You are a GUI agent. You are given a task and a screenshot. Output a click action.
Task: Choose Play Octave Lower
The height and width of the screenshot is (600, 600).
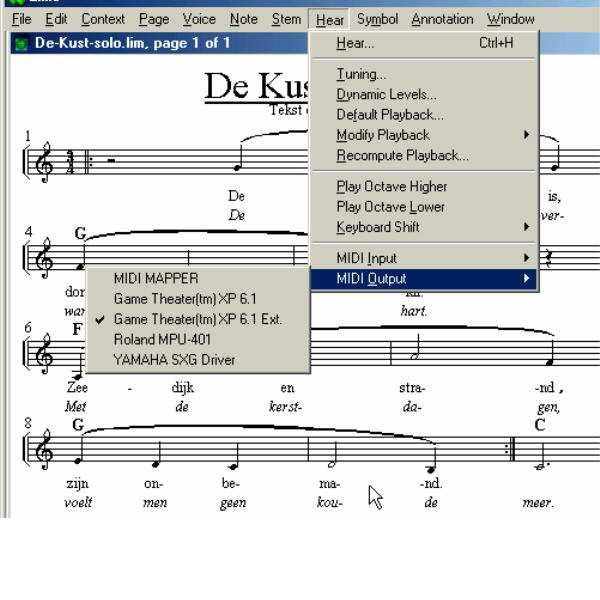(424, 207)
